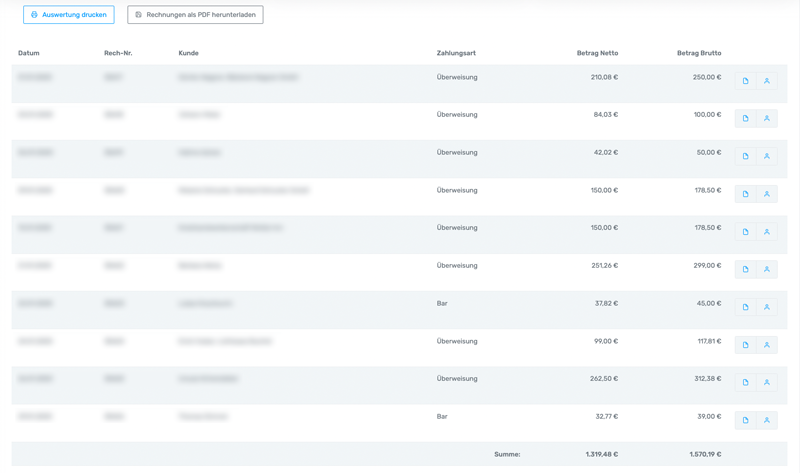This screenshot has width=800, height=473.
Task: Open invoice document for 45,00 € row
Action: (745, 307)
